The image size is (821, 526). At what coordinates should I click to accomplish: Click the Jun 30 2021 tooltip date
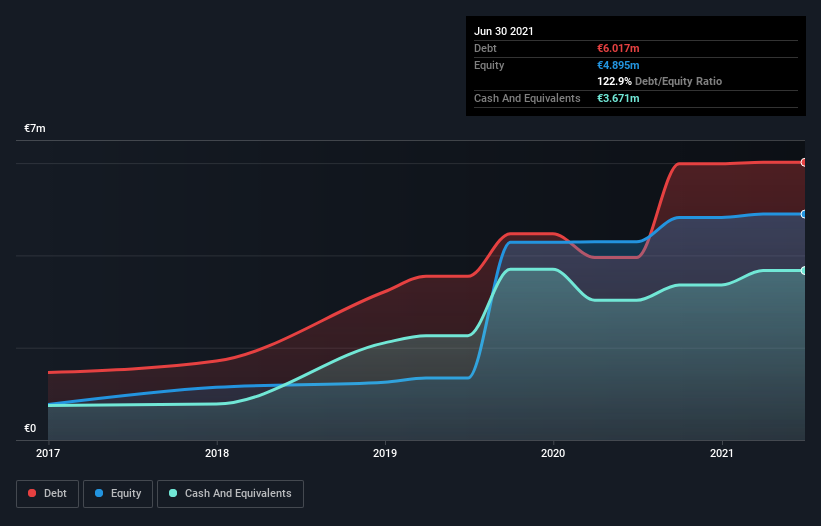click(x=504, y=31)
